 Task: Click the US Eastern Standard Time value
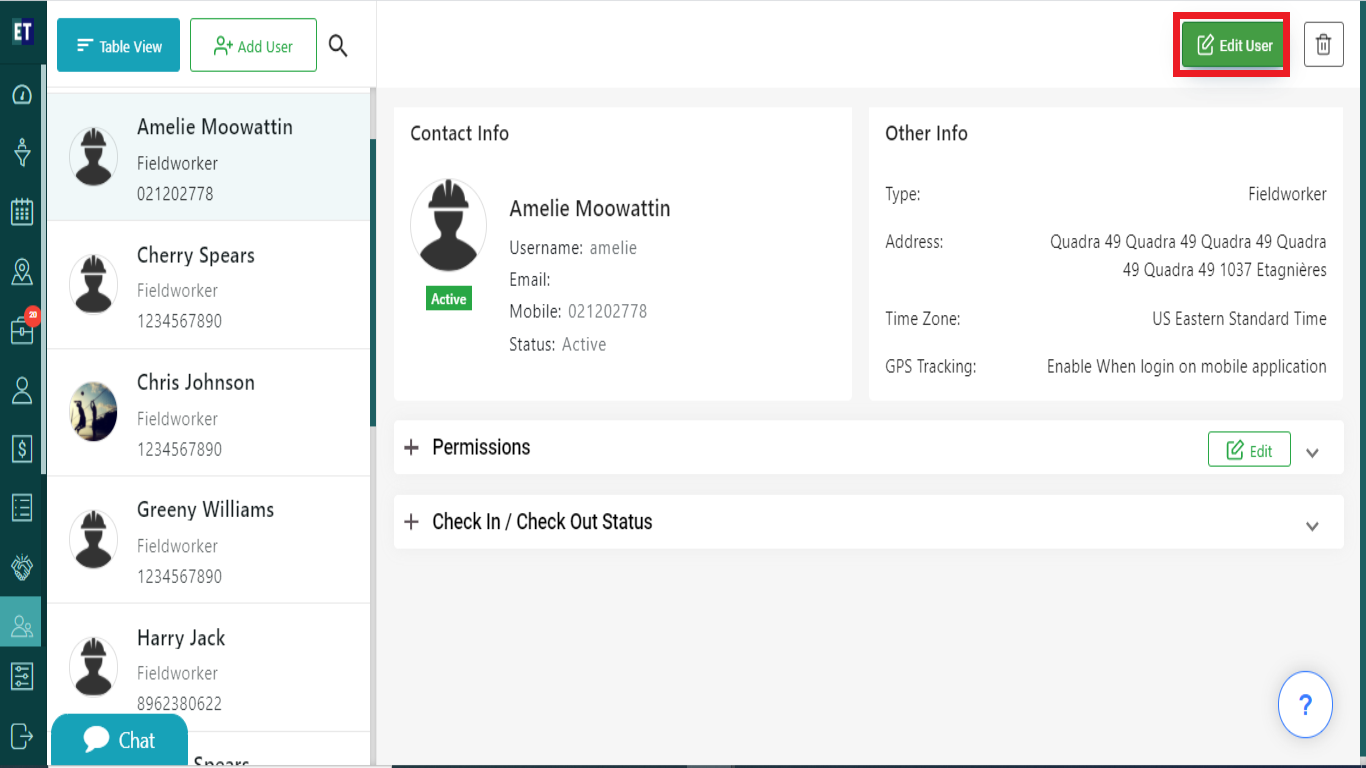(x=1239, y=319)
